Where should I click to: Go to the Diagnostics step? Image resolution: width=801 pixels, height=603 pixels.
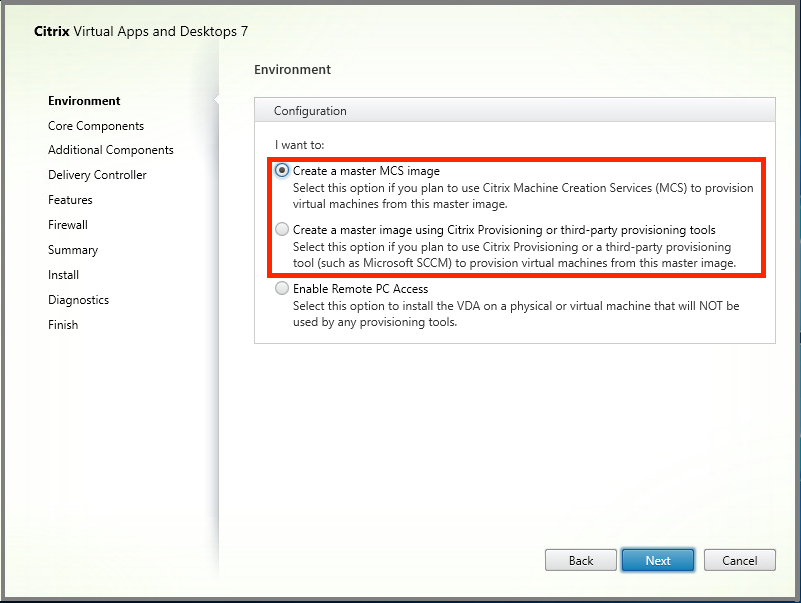pos(78,300)
